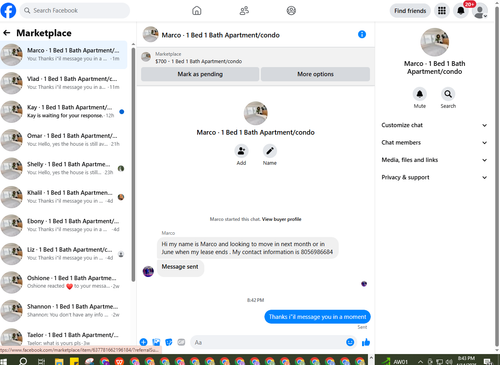Expand Chat members section
500x365 pixels.
pos(434,142)
